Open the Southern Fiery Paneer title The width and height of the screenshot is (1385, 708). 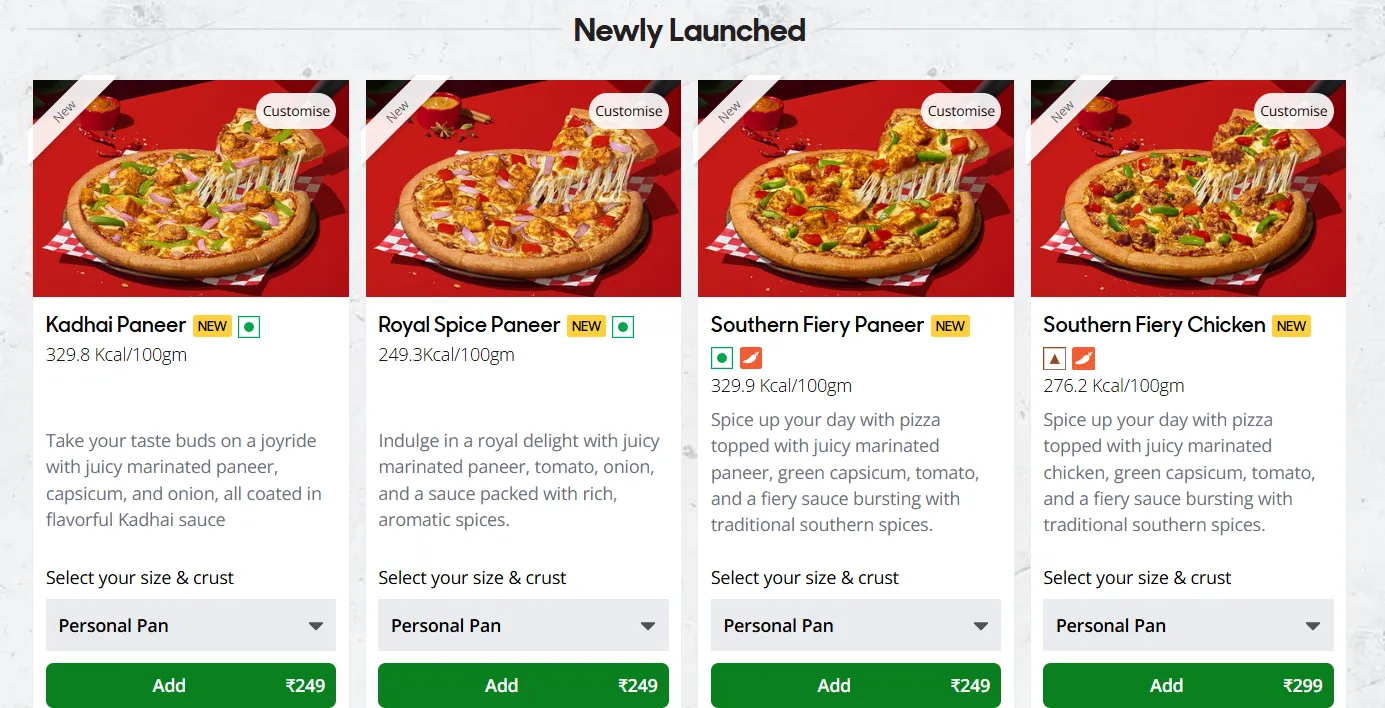click(817, 325)
